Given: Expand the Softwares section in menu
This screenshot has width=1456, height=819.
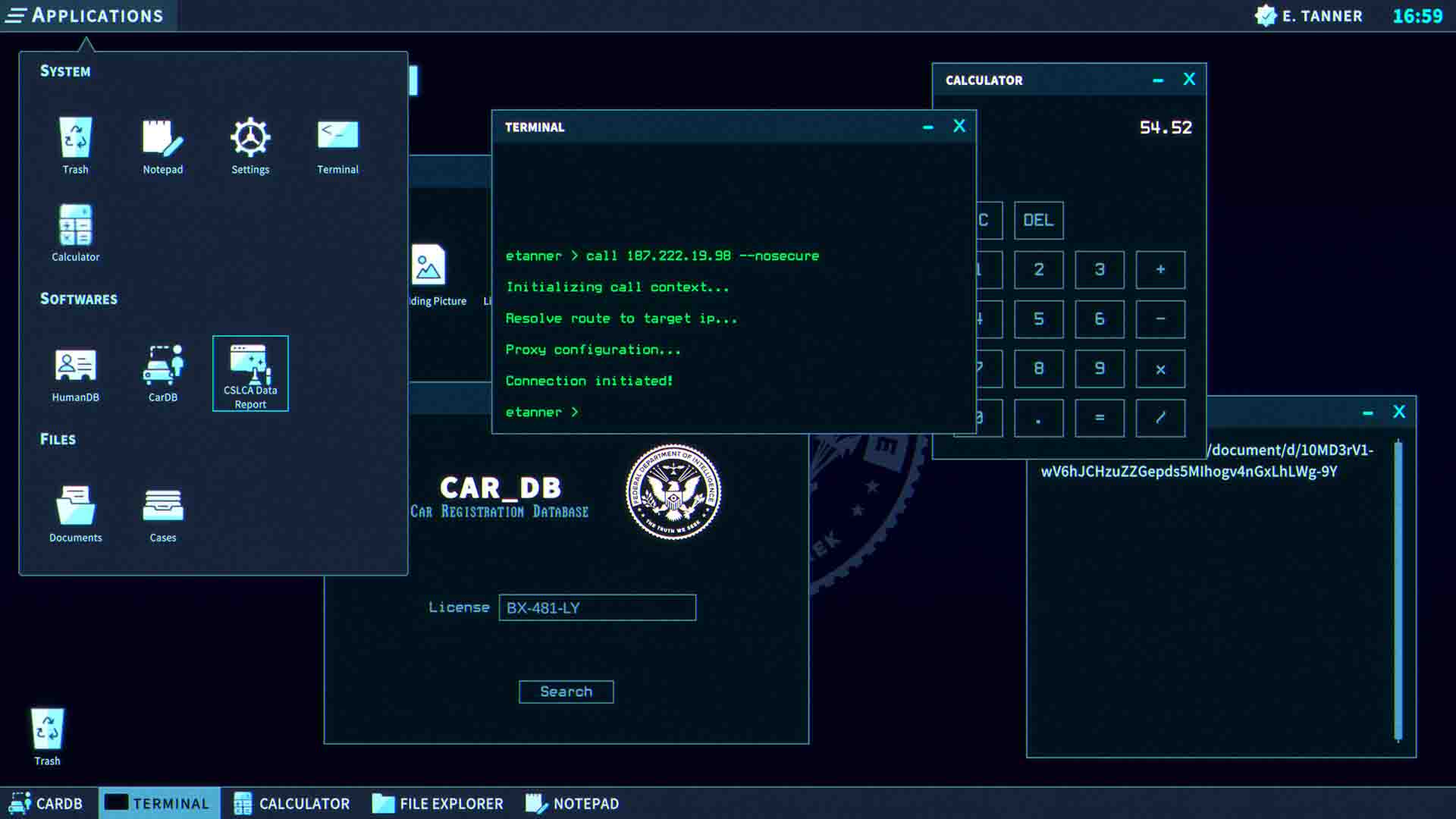Looking at the screenshot, I should click(x=78, y=298).
